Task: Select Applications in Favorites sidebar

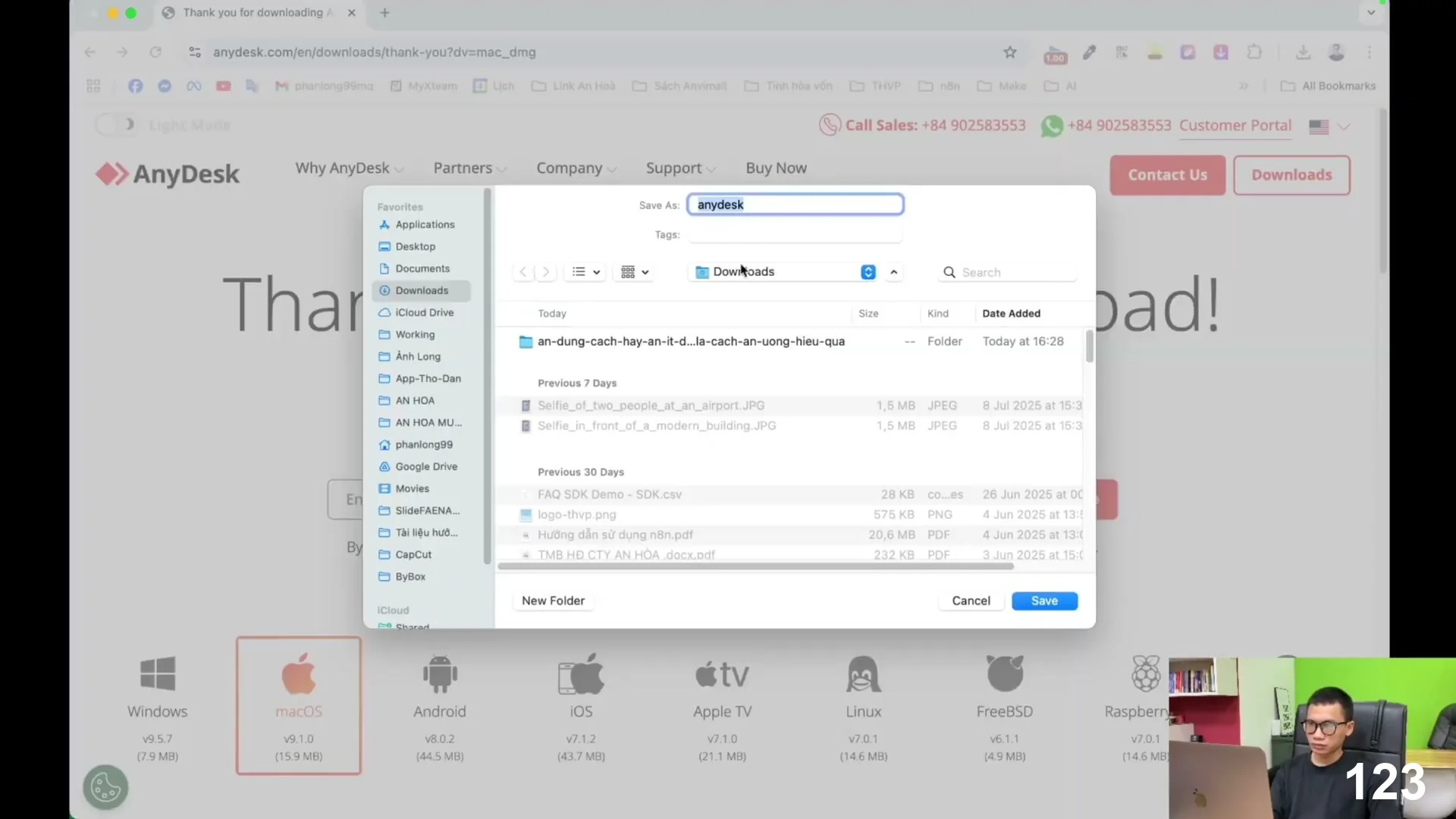Action: [x=422, y=224]
